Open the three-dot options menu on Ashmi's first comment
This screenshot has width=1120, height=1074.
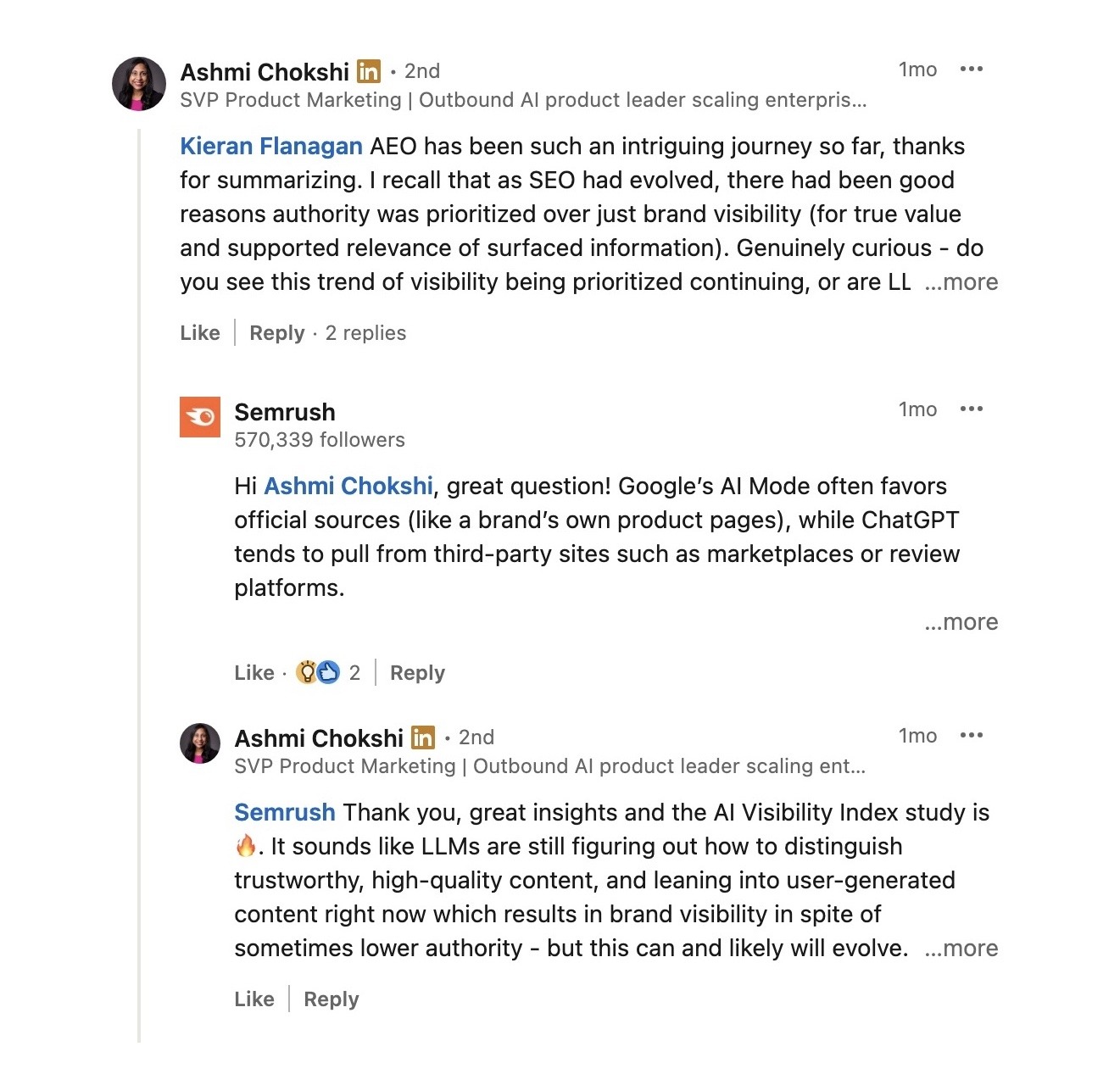tap(972, 69)
